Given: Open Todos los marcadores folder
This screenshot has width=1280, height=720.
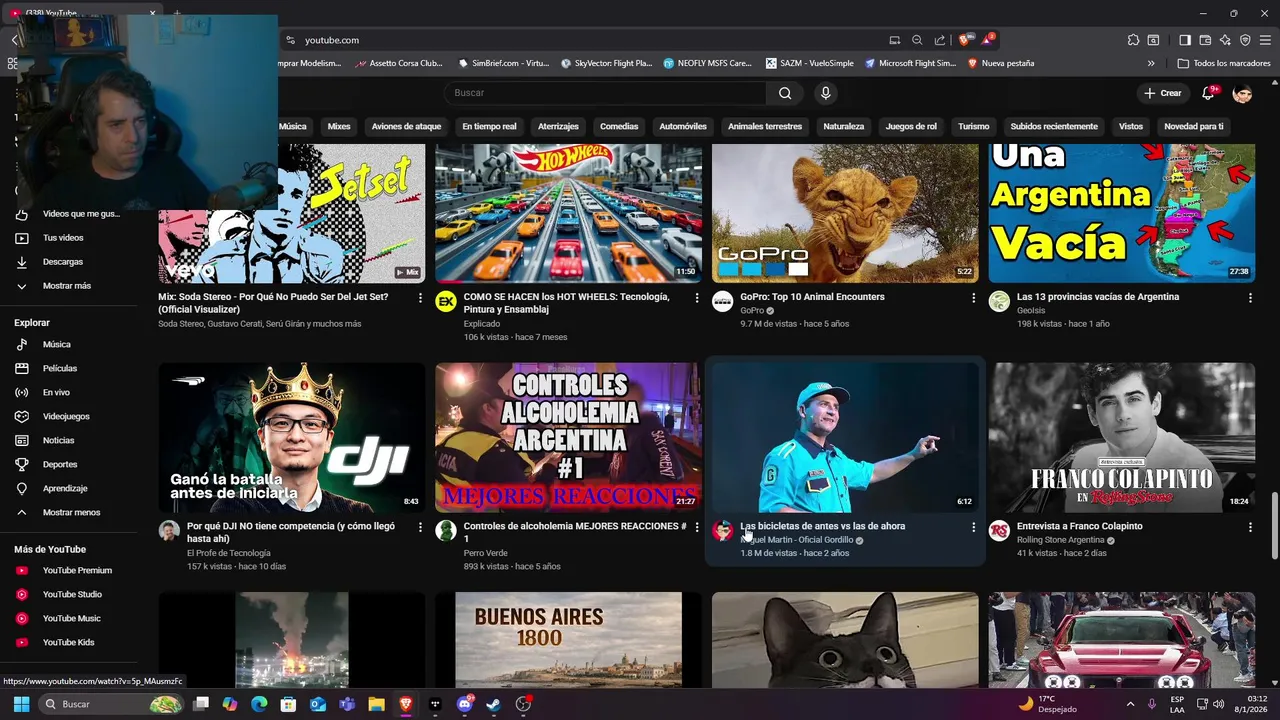Looking at the screenshot, I should (1224, 63).
